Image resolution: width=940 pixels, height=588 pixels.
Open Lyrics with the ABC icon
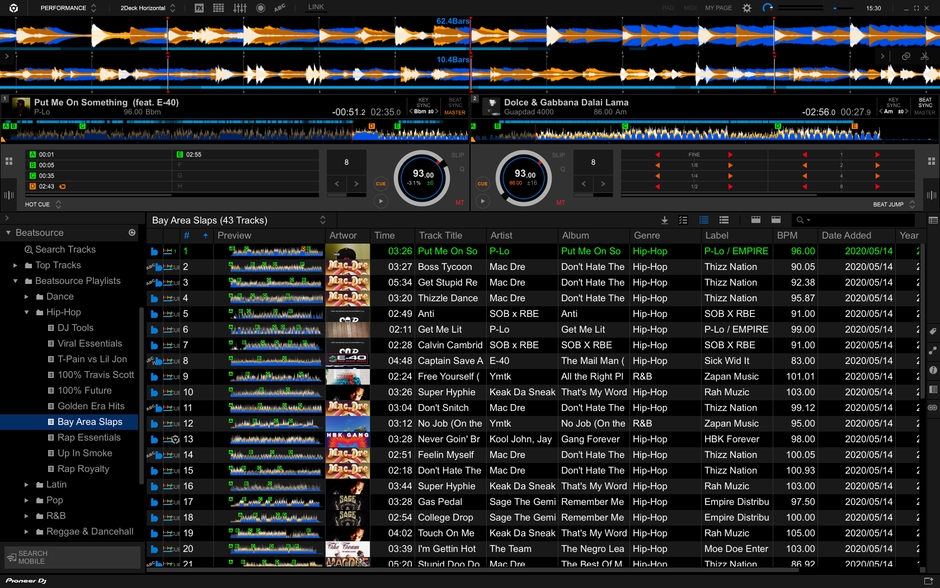(x=280, y=7)
